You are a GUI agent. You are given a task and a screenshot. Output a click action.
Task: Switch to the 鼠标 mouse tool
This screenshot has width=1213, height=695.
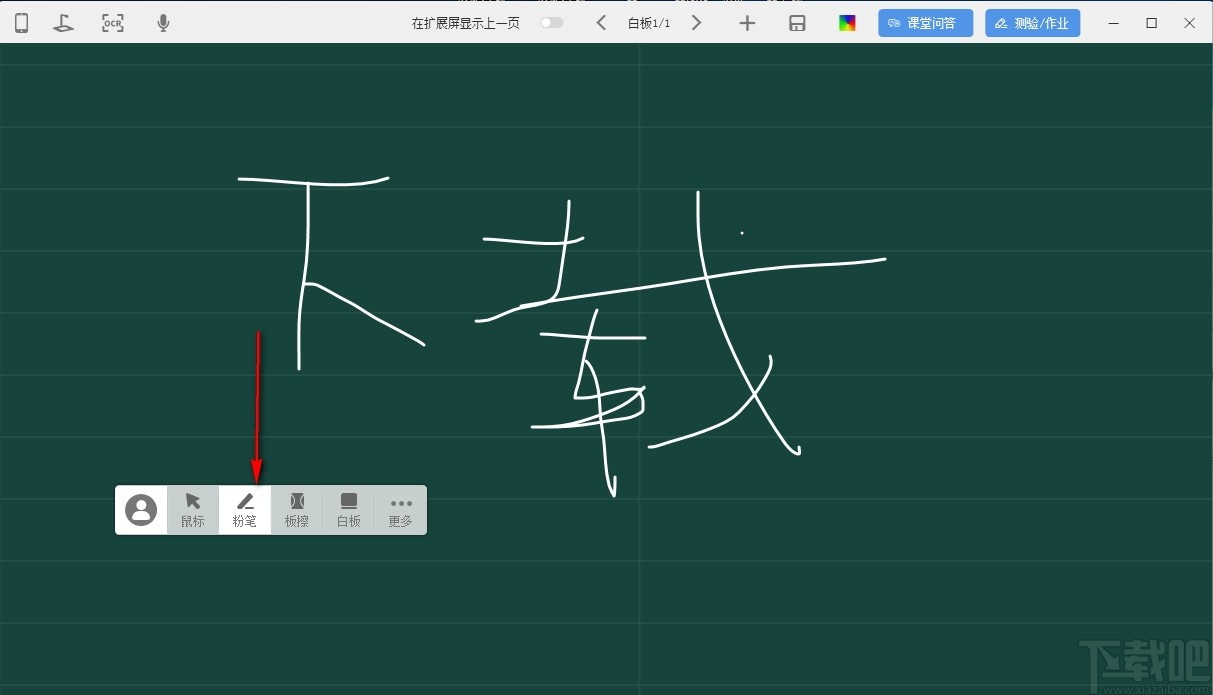(193, 510)
